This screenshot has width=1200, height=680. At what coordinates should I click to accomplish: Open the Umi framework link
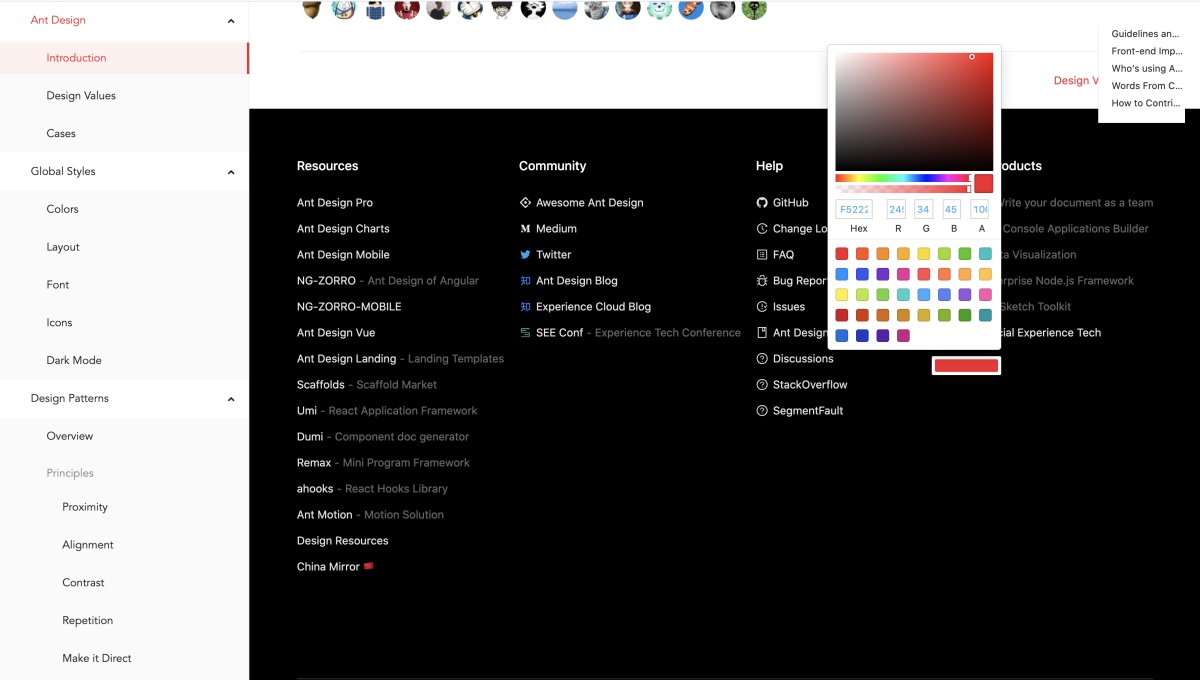307,411
